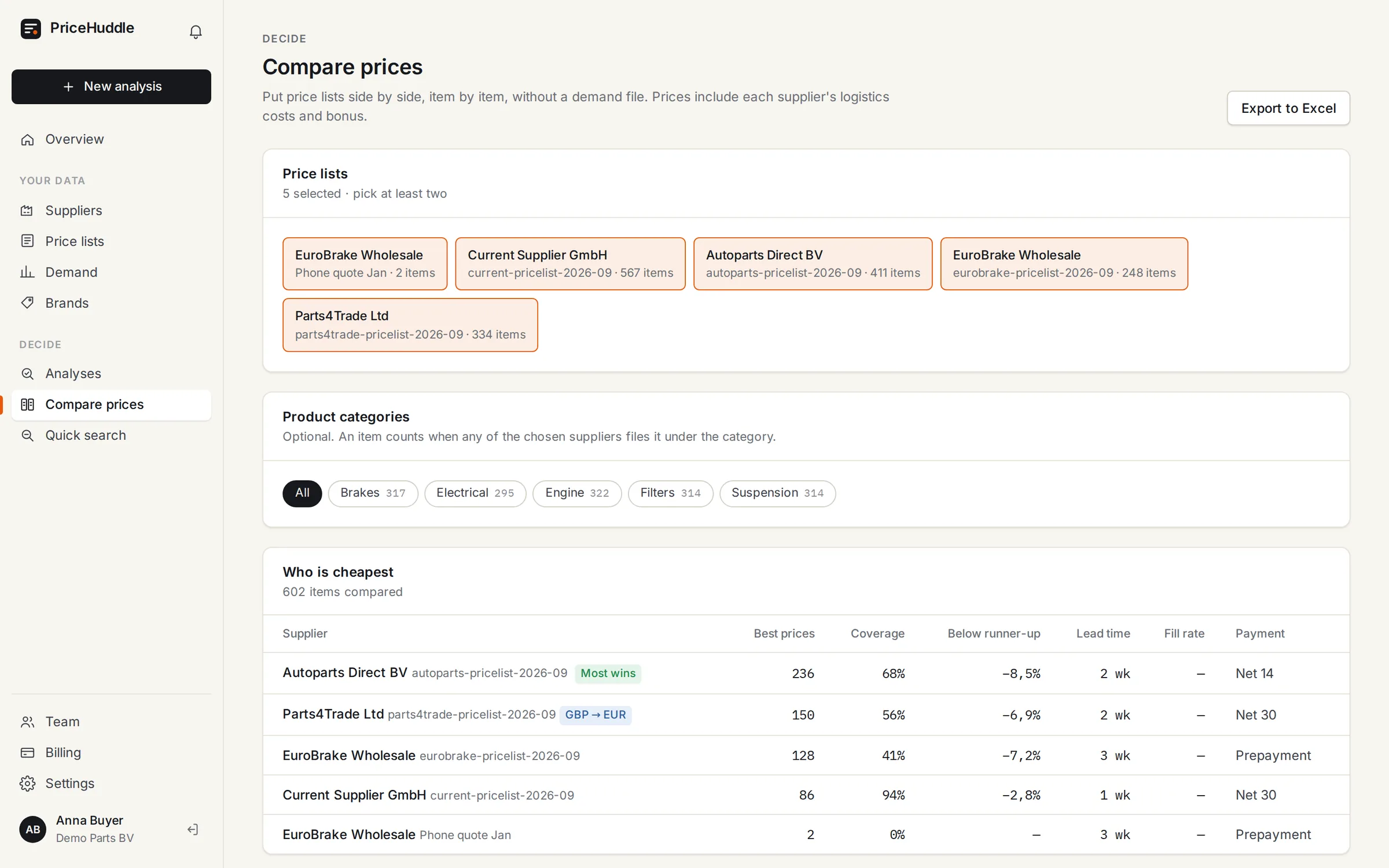1389x868 pixels.
Task: Click the Quick search icon
Action: (x=27, y=435)
